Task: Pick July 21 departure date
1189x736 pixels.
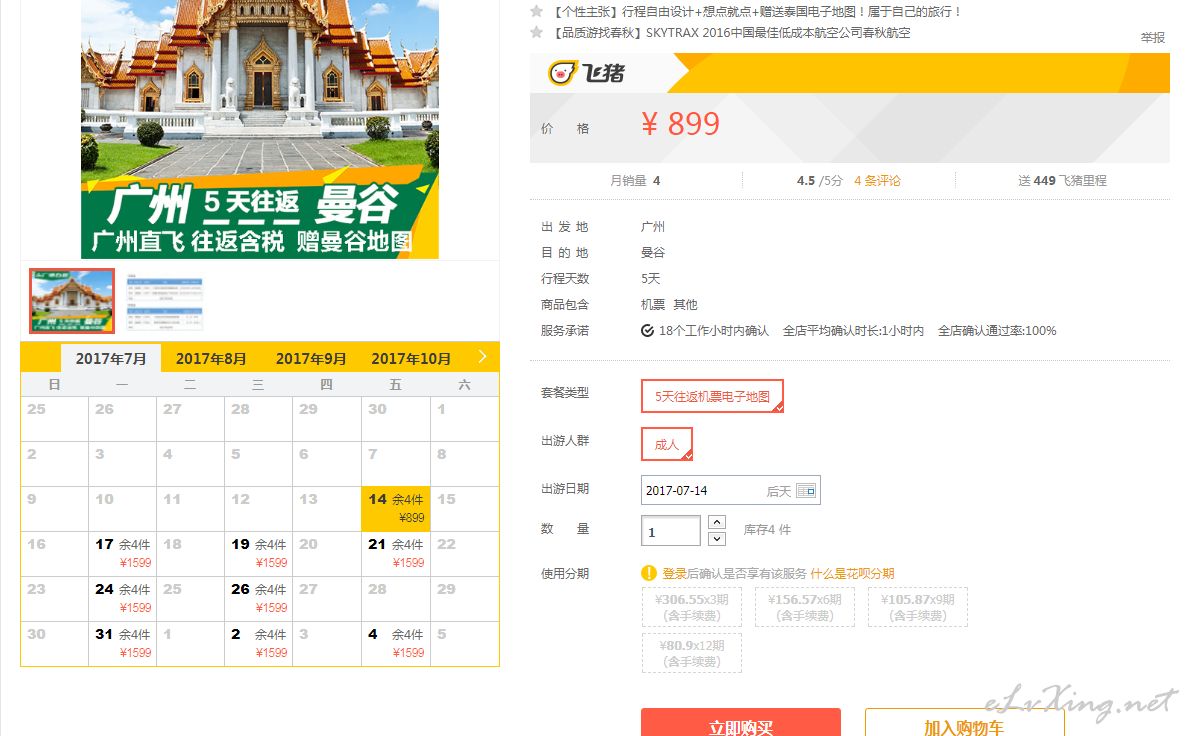Action: [x=396, y=553]
